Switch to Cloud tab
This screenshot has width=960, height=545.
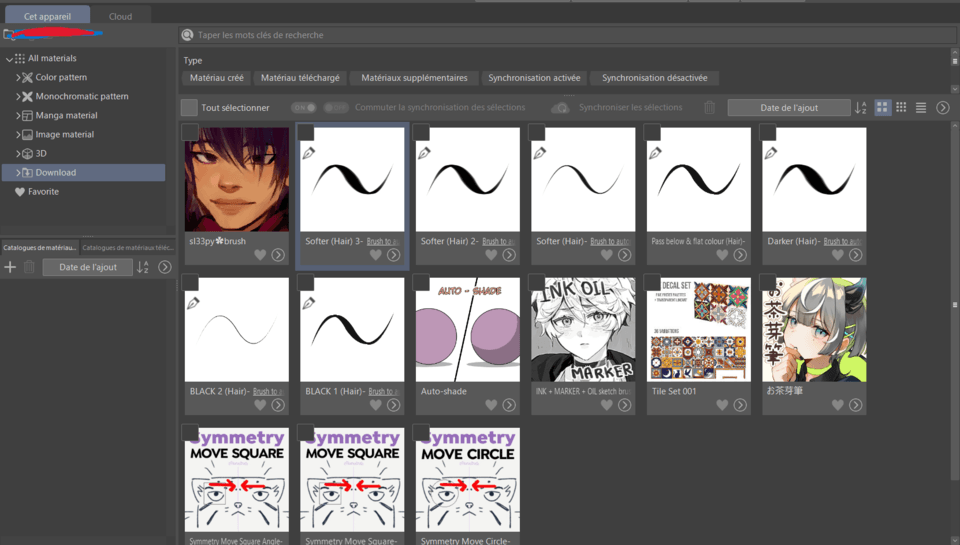point(120,17)
